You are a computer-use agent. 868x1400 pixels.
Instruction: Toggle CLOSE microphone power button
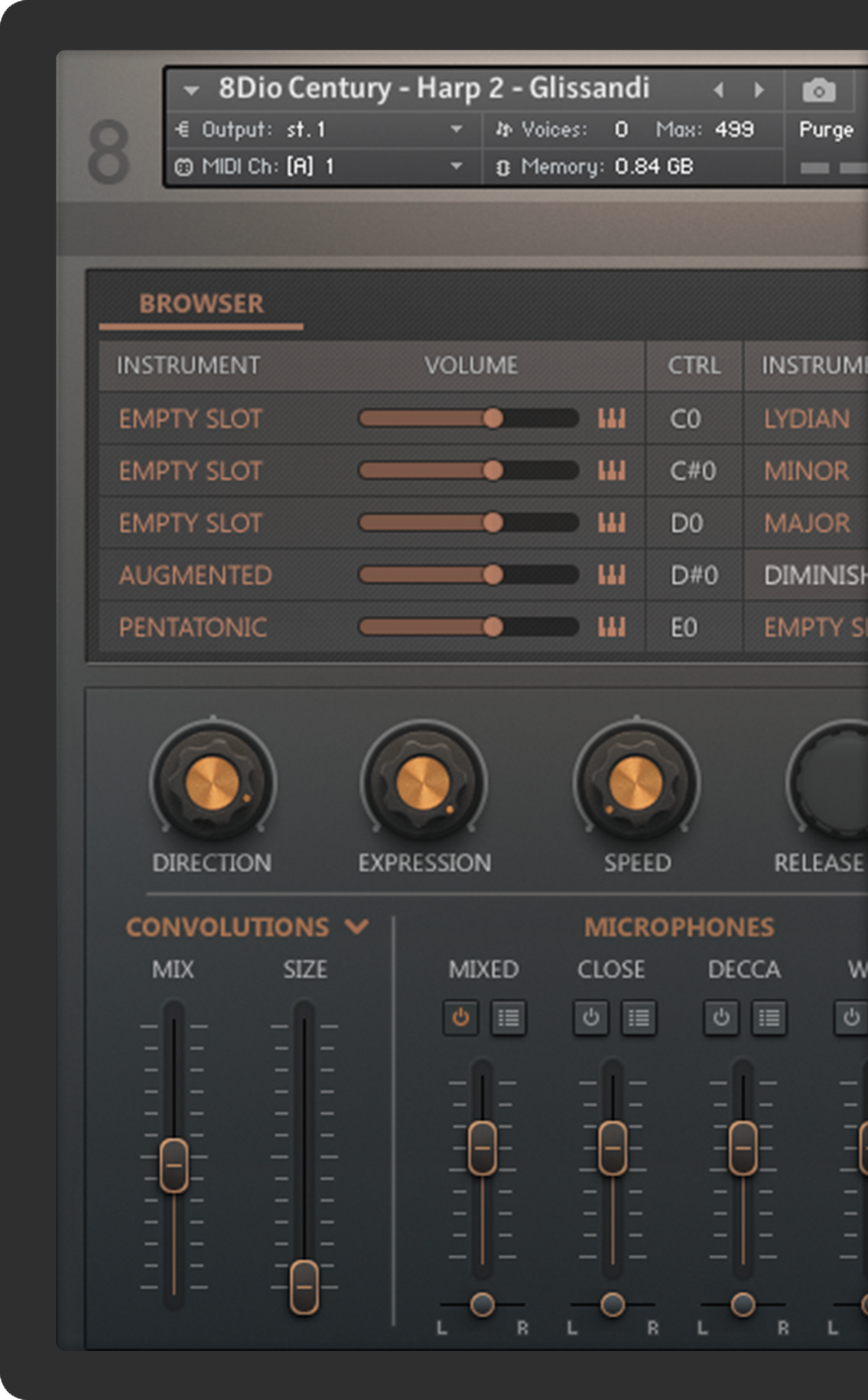590,1018
